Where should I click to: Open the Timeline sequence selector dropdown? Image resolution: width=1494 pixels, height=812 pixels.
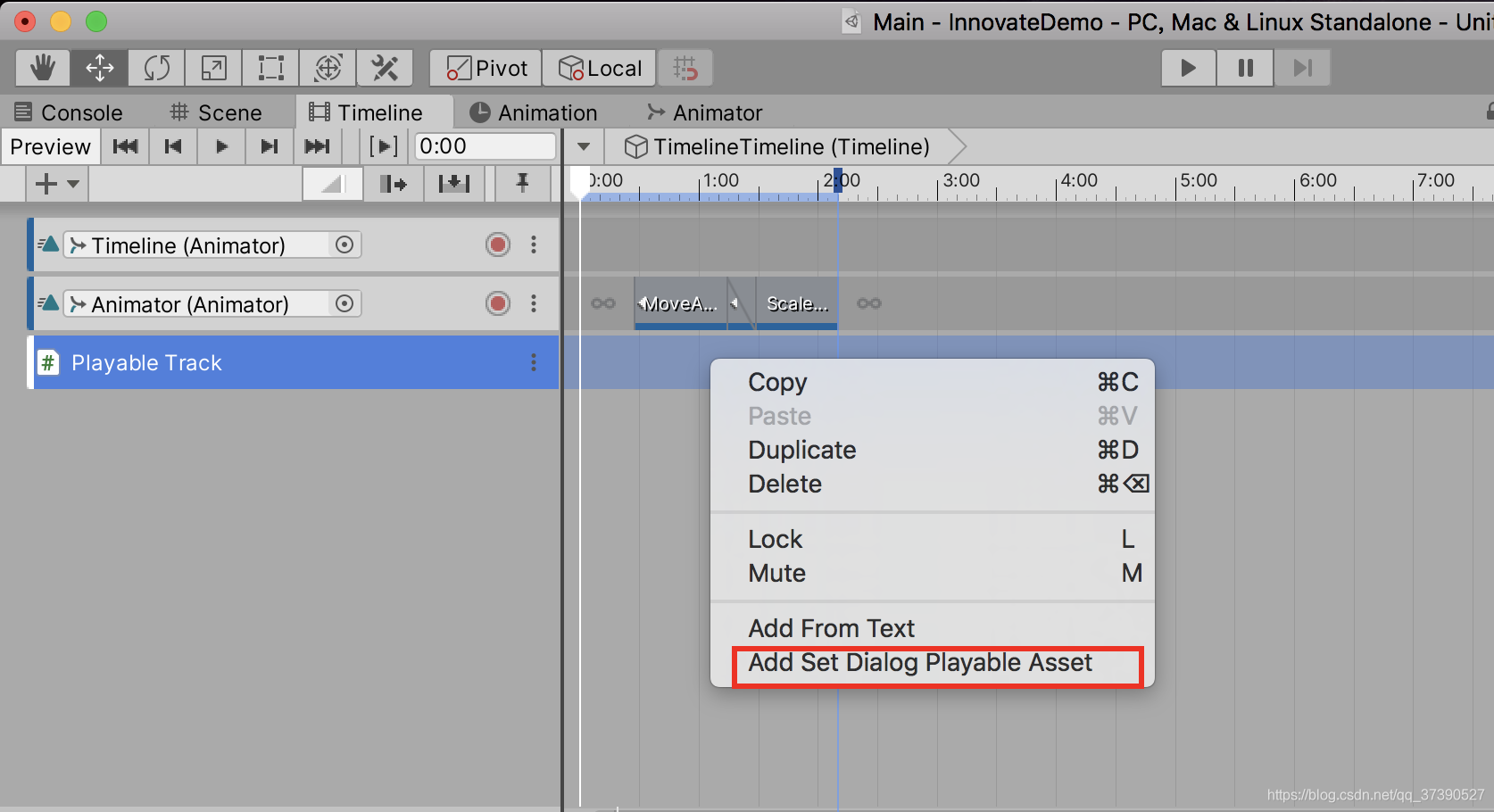[x=584, y=146]
